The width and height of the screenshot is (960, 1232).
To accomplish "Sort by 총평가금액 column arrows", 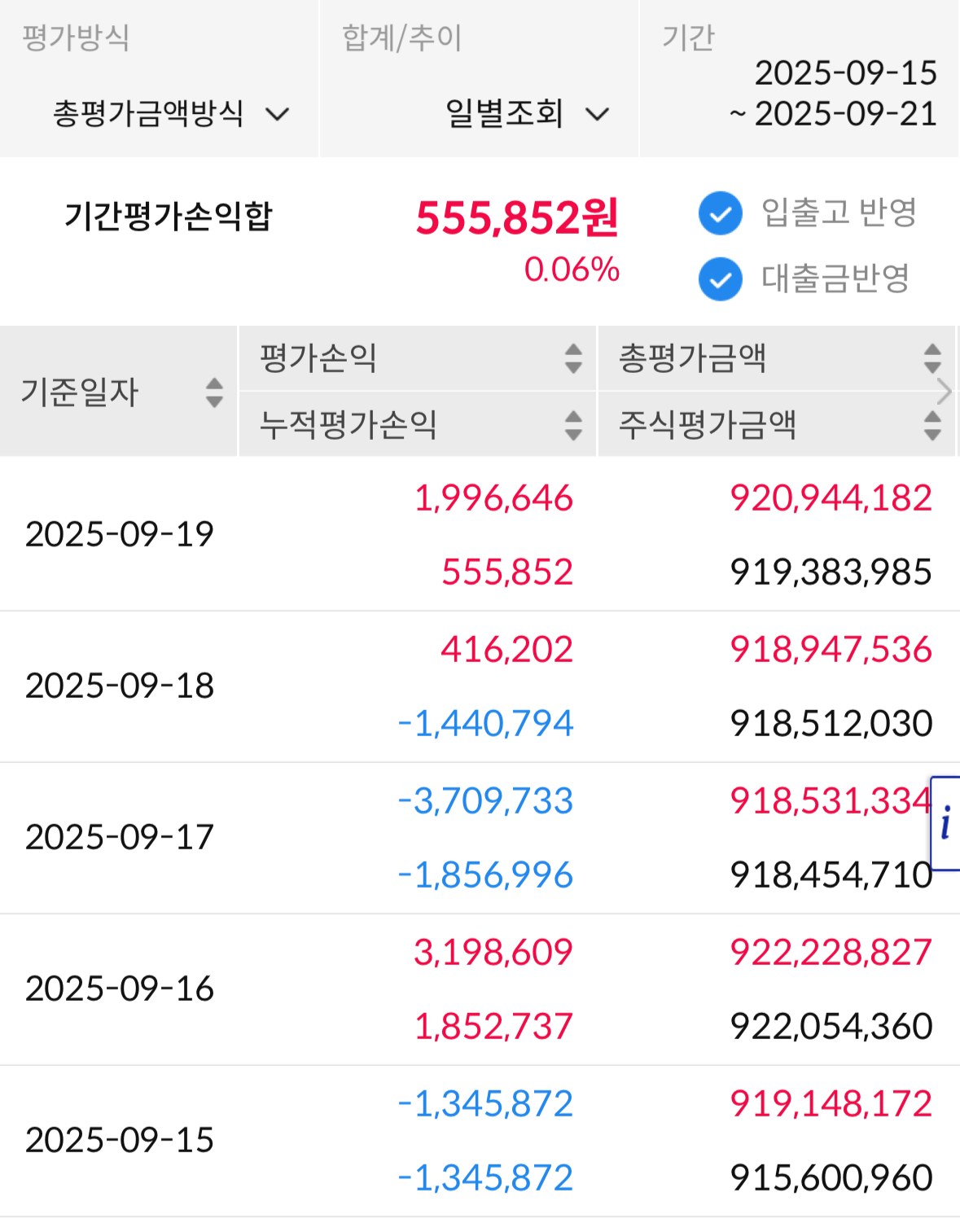I will point(932,358).
